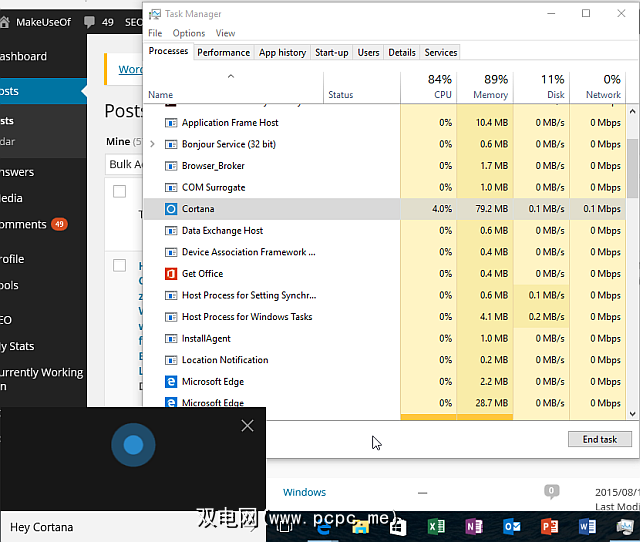The height and width of the screenshot is (542, 640).
Task: Click the Host Process for Windows Tasks icon
Action: [171, 317]
